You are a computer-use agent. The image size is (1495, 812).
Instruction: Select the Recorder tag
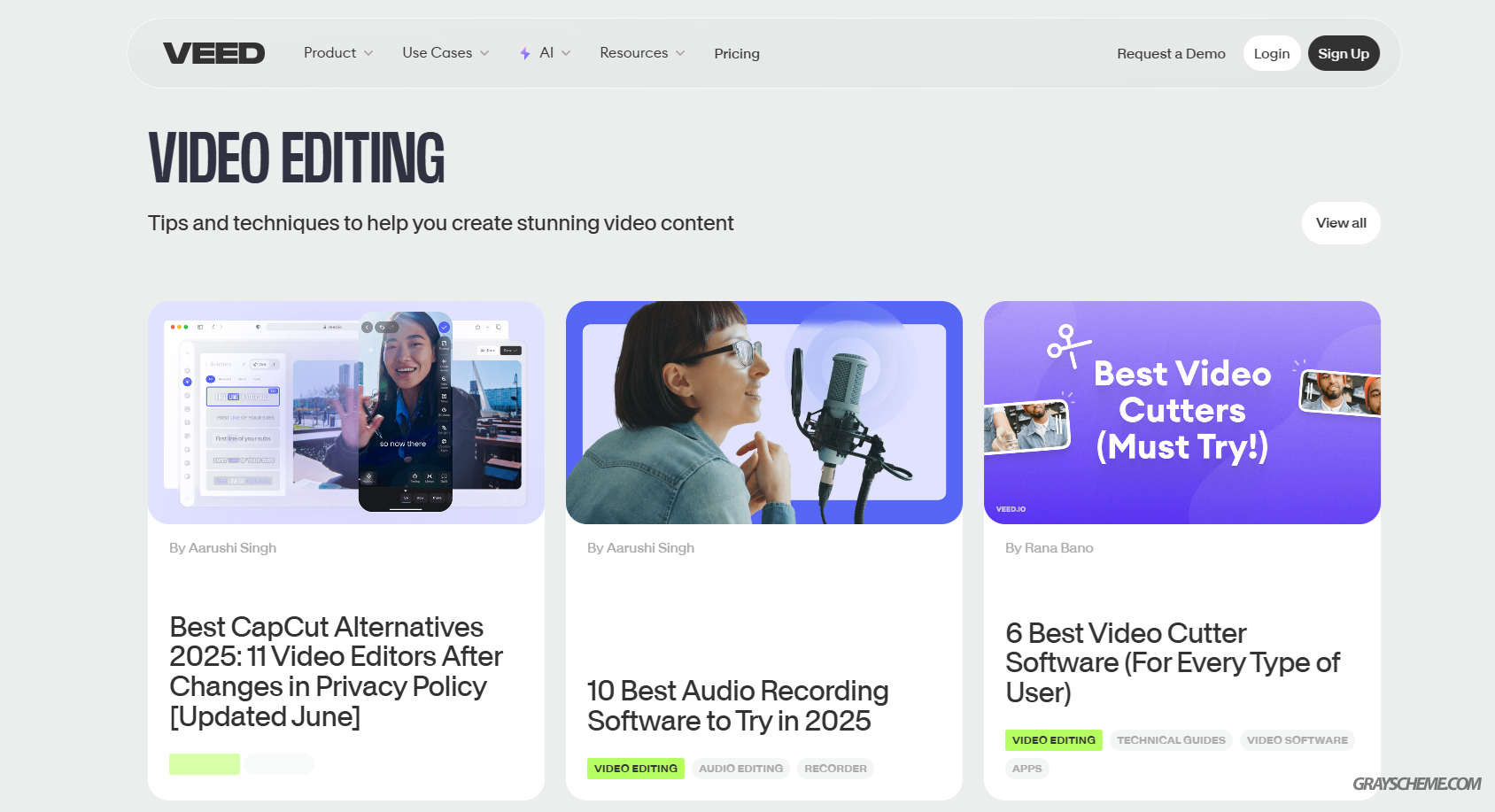click(835, 769)
